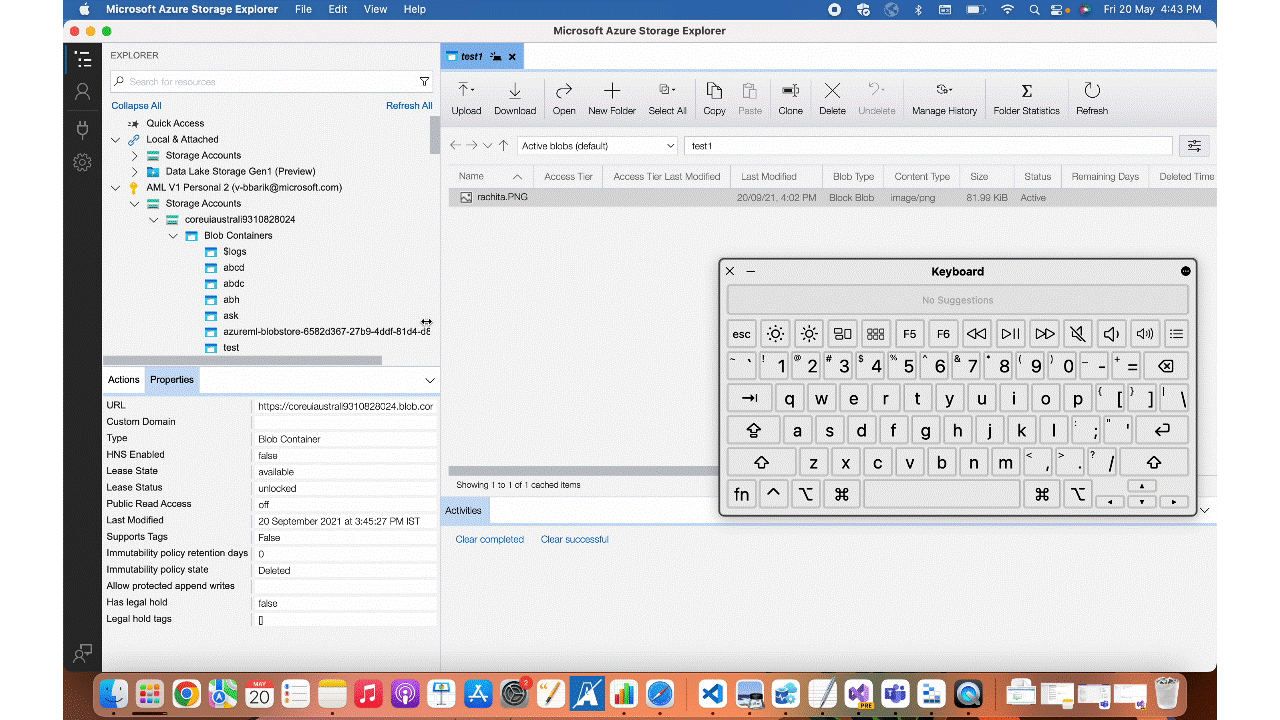
Task: Open the Trash in the Dock
Action: (1167, 693)
